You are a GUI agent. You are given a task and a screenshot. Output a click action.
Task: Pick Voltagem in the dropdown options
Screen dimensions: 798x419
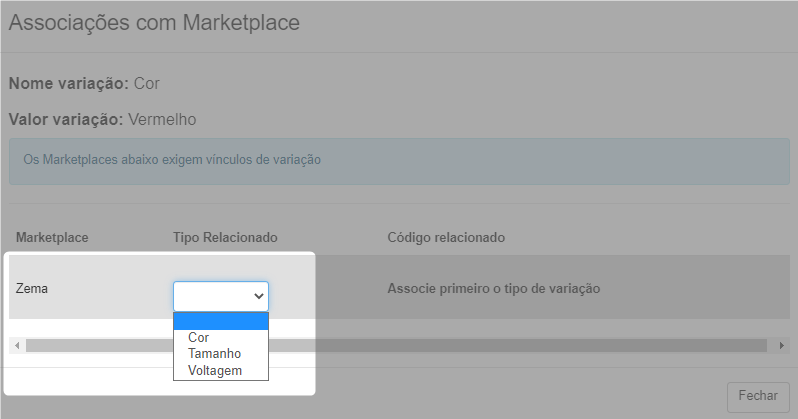(215, 370)
